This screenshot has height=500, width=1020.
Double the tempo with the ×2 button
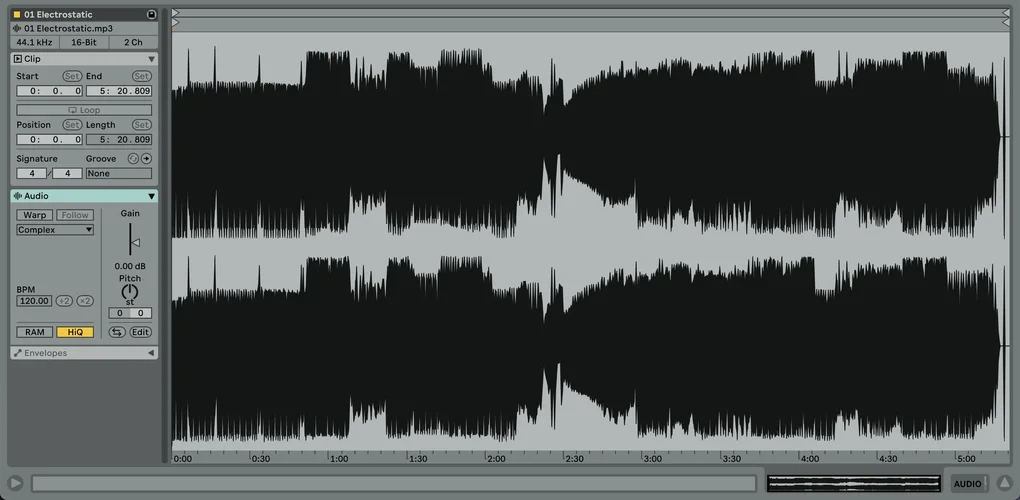85,301
